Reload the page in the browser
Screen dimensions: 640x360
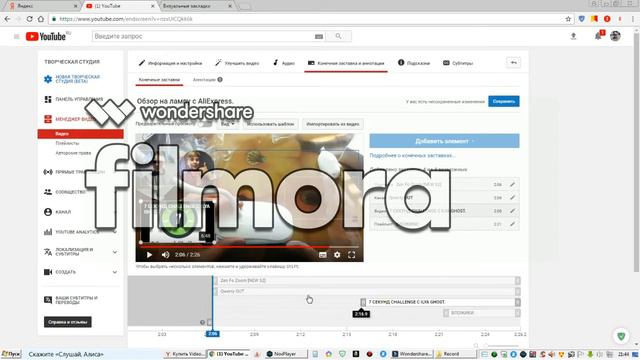(x=29, y=19)
